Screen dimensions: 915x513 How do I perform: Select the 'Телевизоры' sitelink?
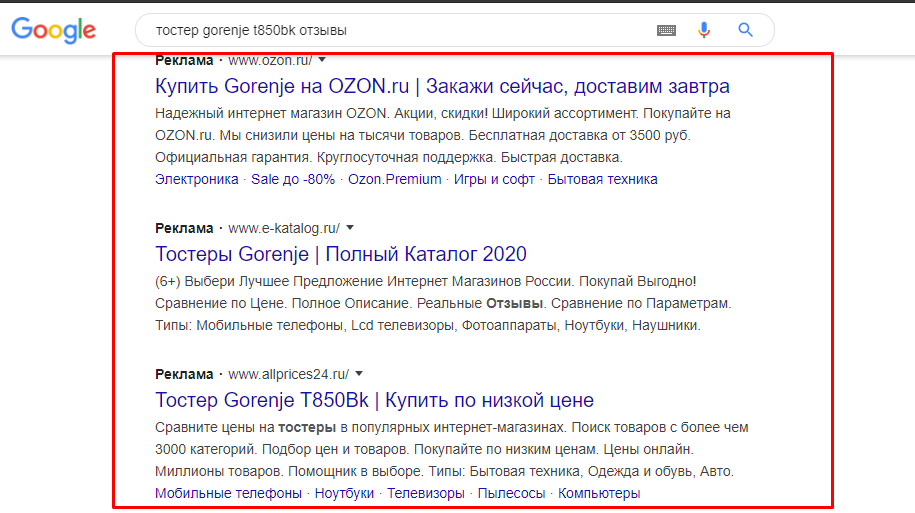426,493
